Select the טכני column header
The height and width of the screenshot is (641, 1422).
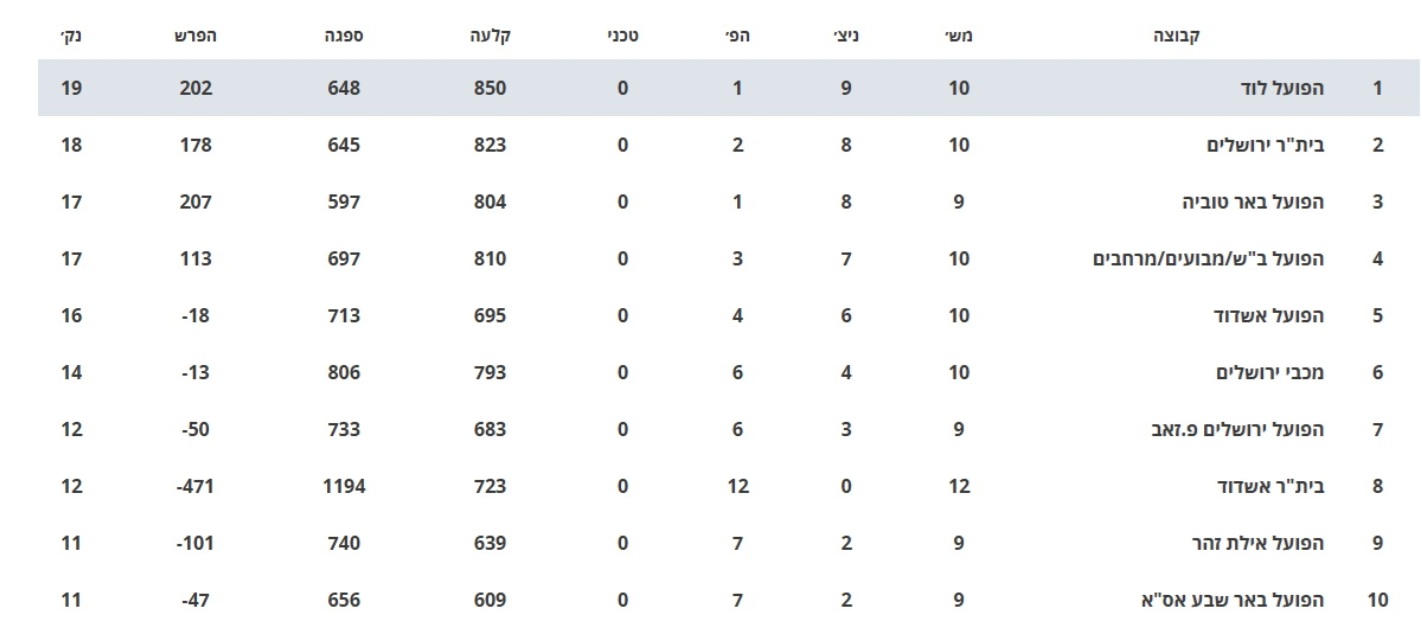tap(623, 36)
